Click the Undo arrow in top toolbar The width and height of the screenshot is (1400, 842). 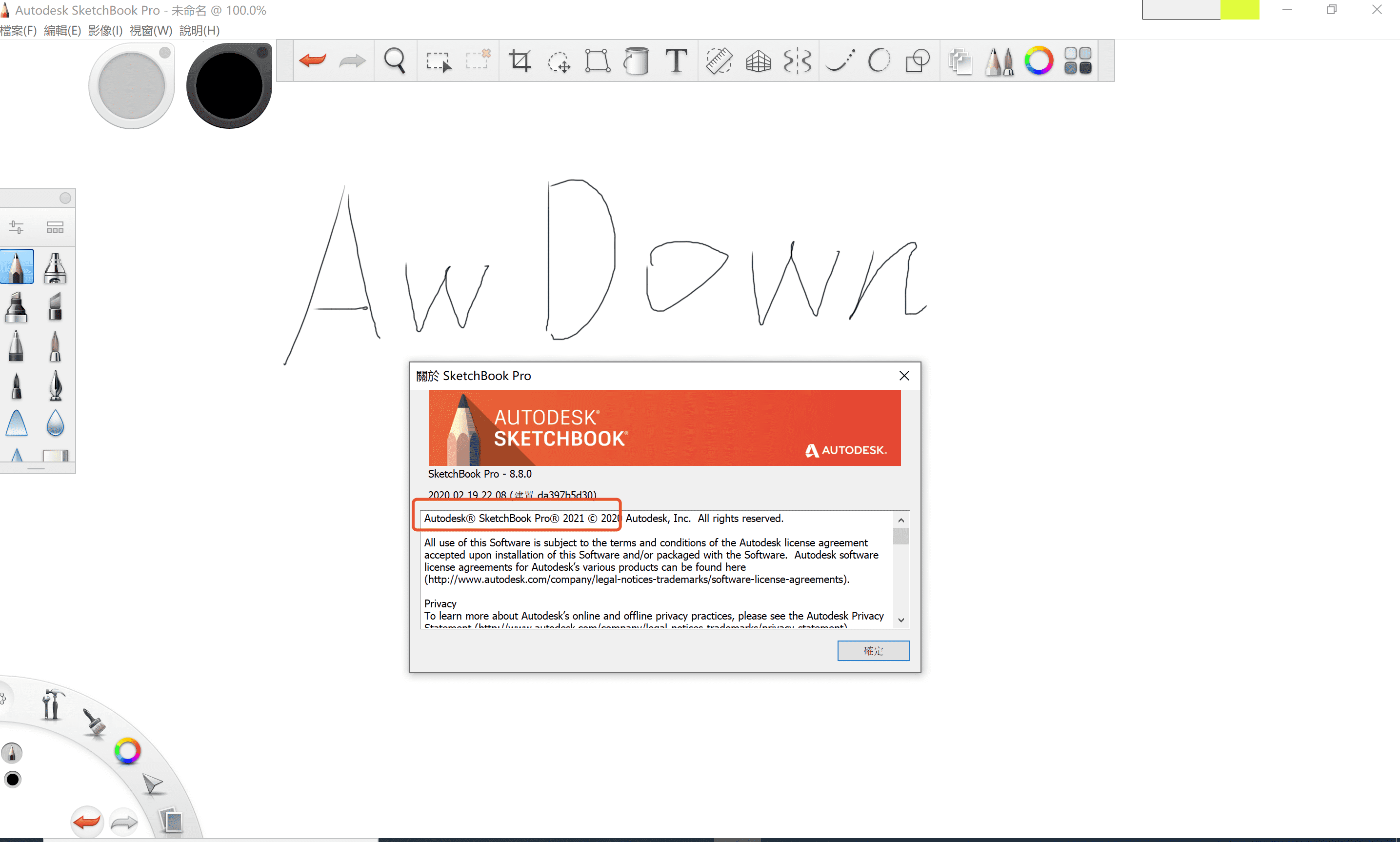click(x=313, y=60)
